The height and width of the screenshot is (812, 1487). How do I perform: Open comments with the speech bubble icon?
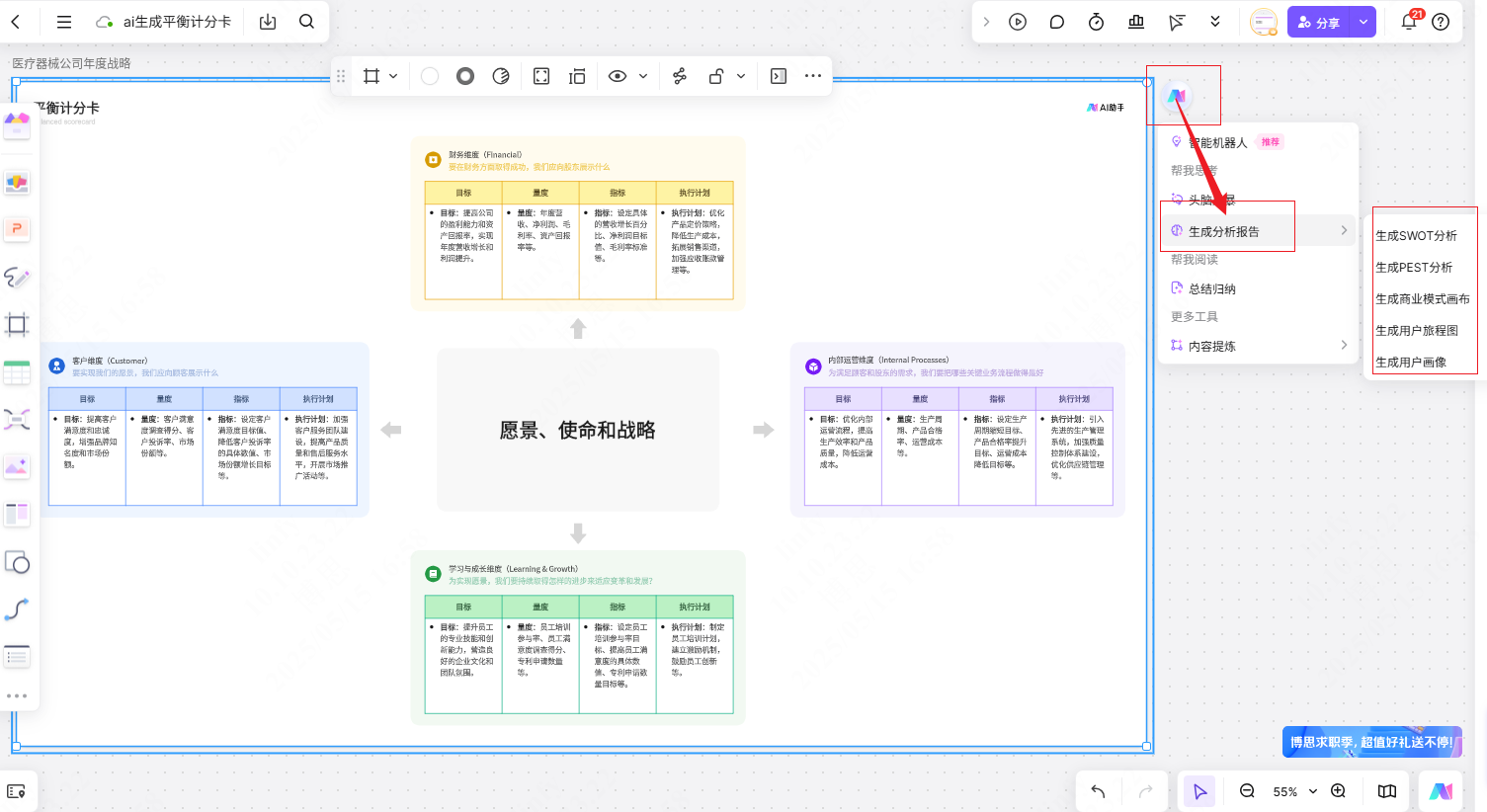coord(1057,22)
